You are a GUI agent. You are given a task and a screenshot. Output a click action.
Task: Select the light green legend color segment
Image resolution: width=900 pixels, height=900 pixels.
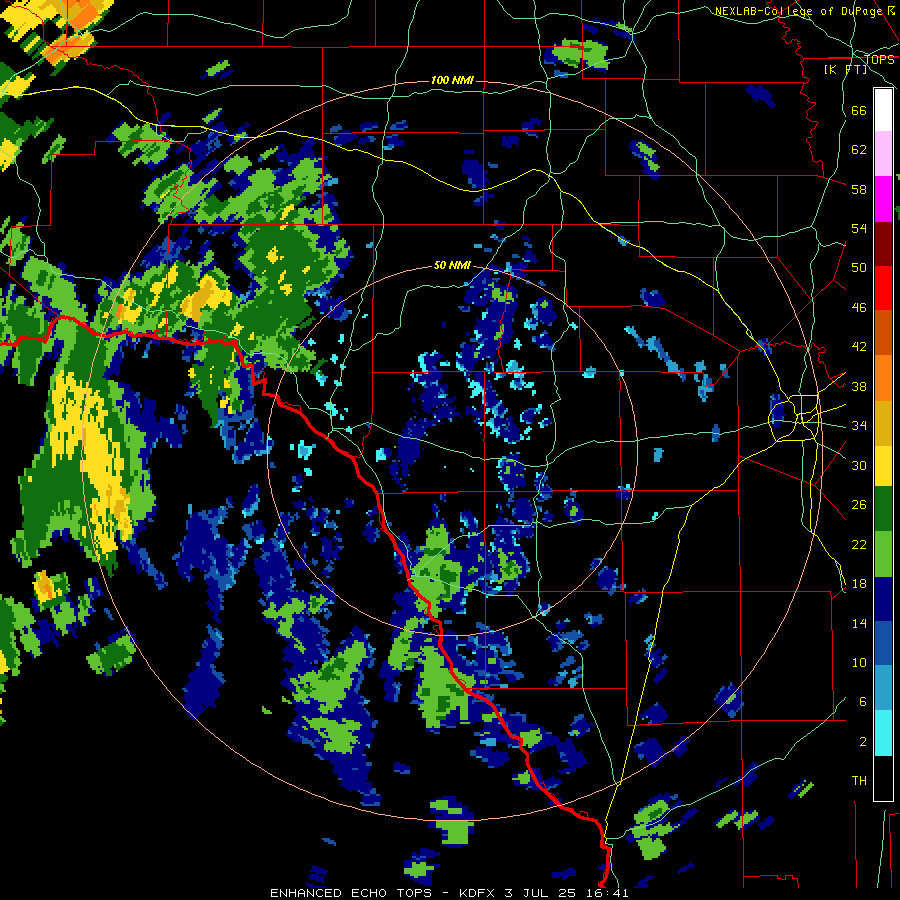[x=883, y=554]
